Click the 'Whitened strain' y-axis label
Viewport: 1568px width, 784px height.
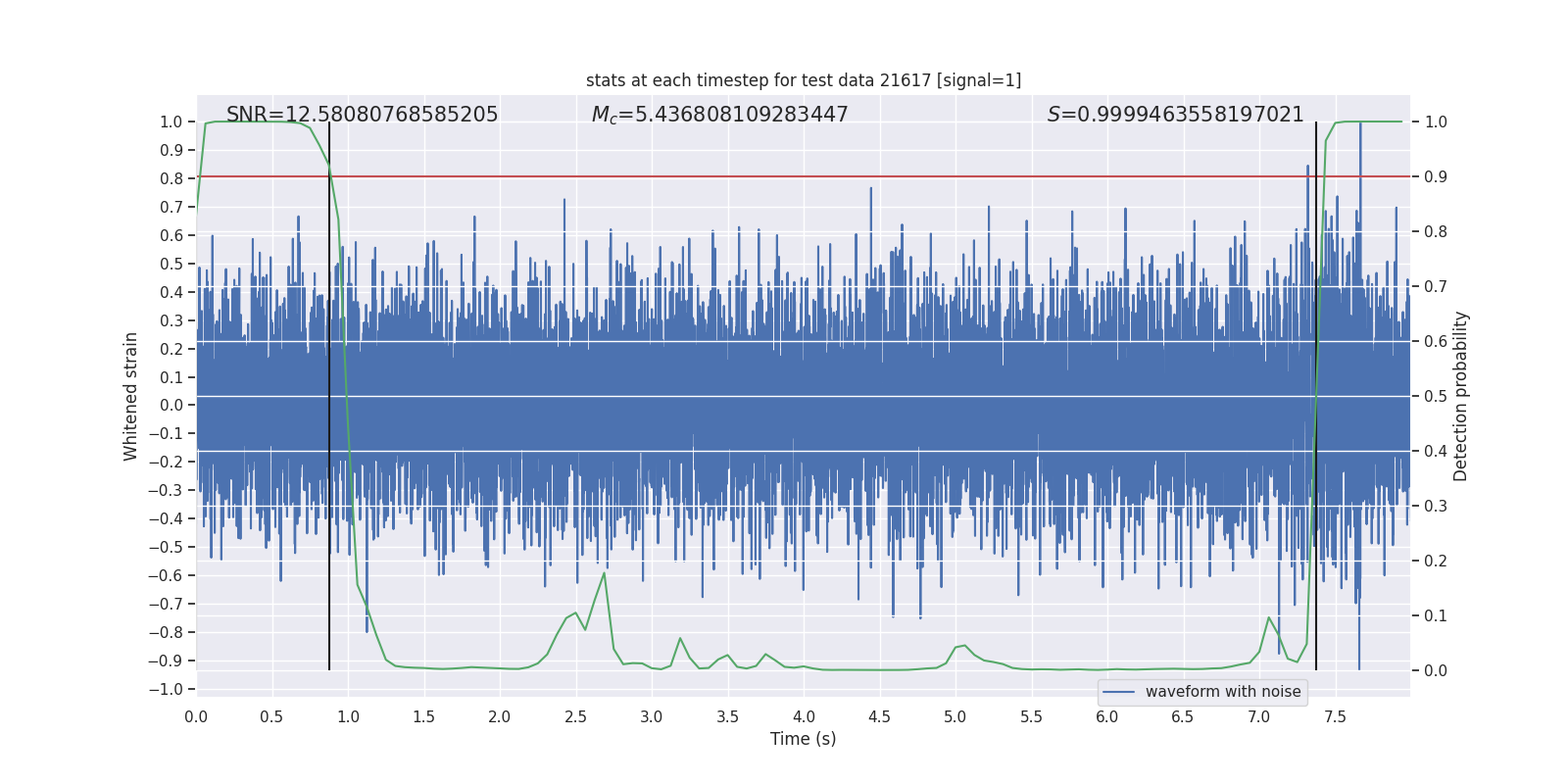tap(131, 396)
